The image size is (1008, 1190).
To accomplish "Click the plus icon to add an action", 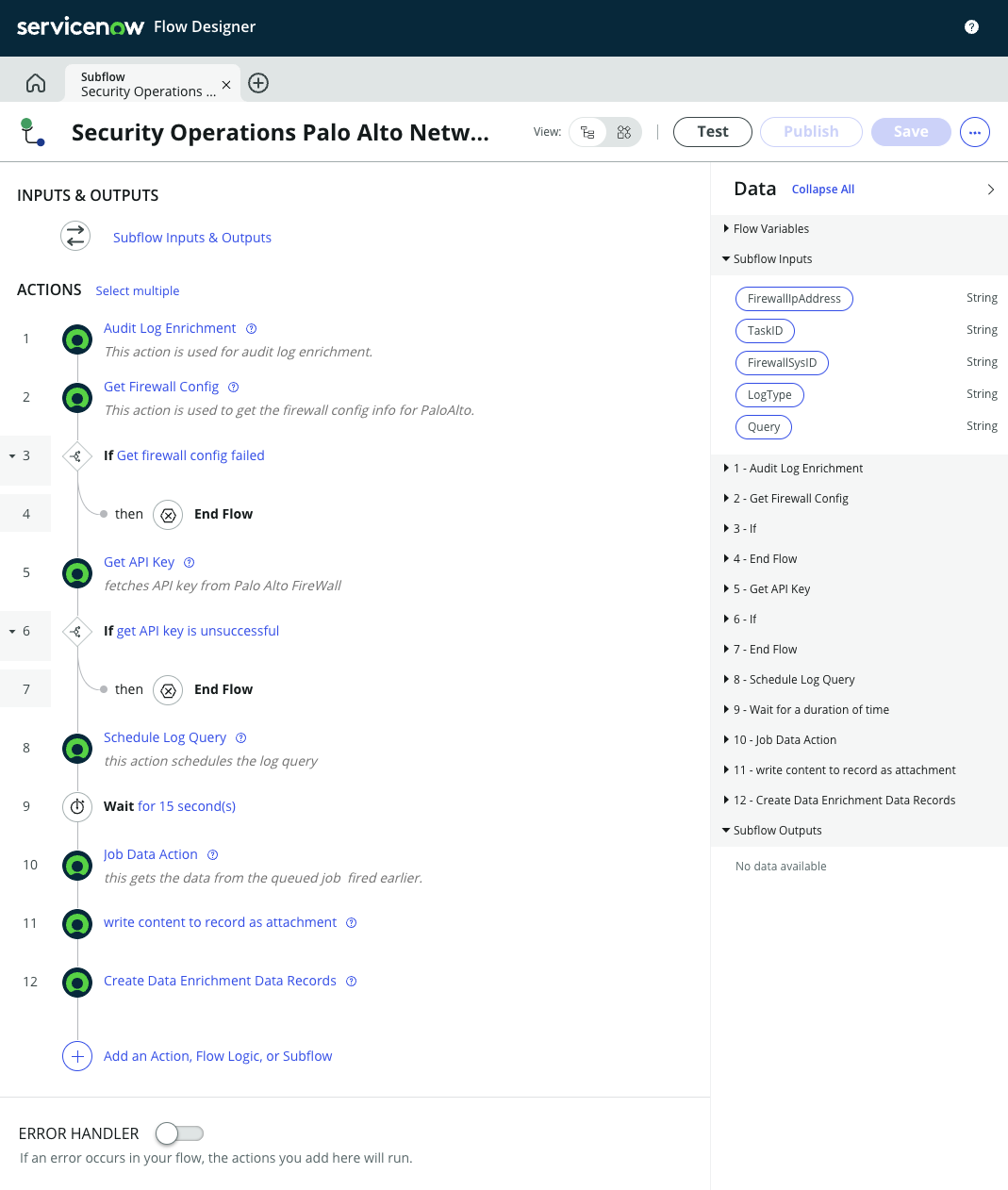I will point(77,1056).
